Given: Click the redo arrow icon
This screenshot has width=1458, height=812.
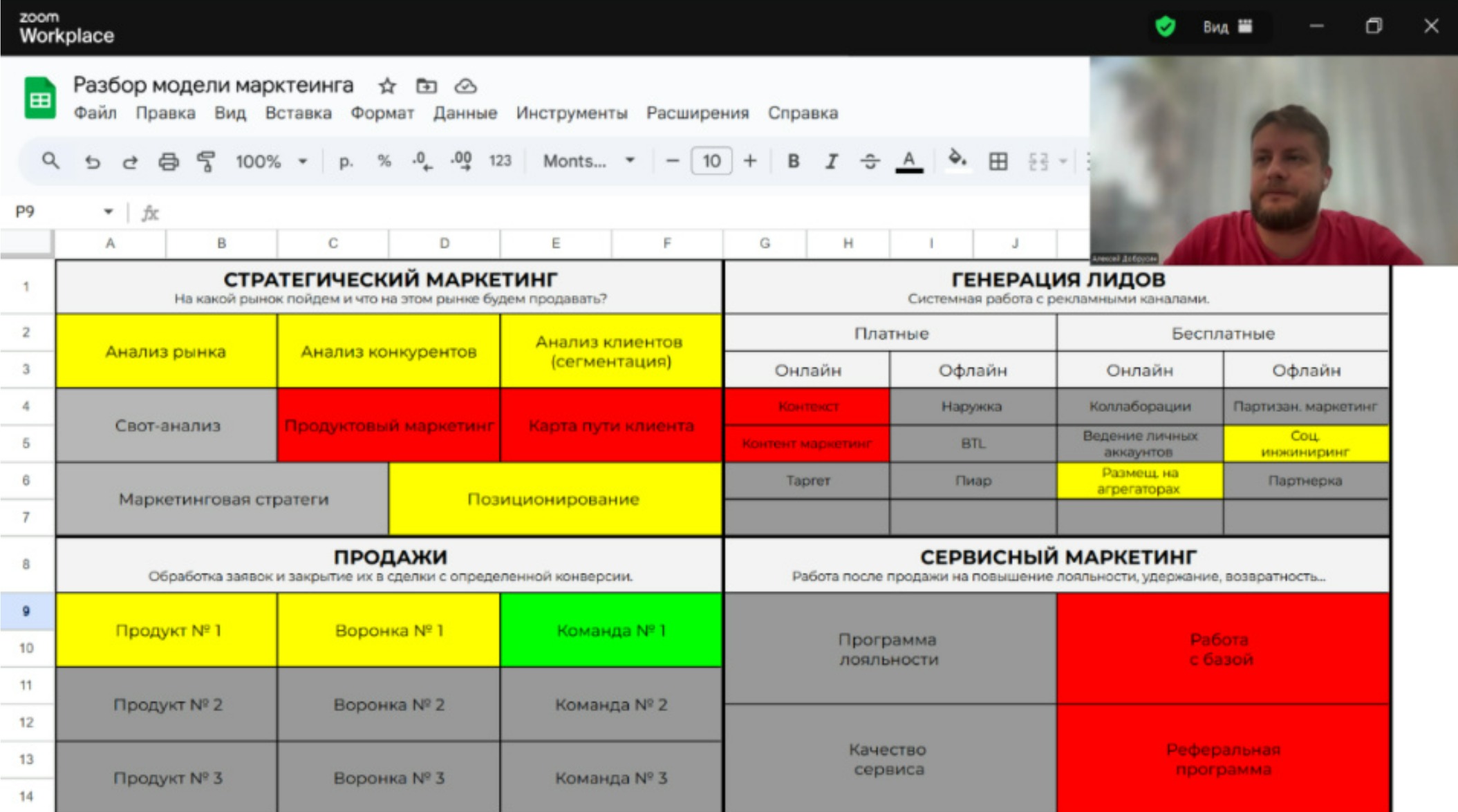Looking at the screenshot, I should pos(130,162).
